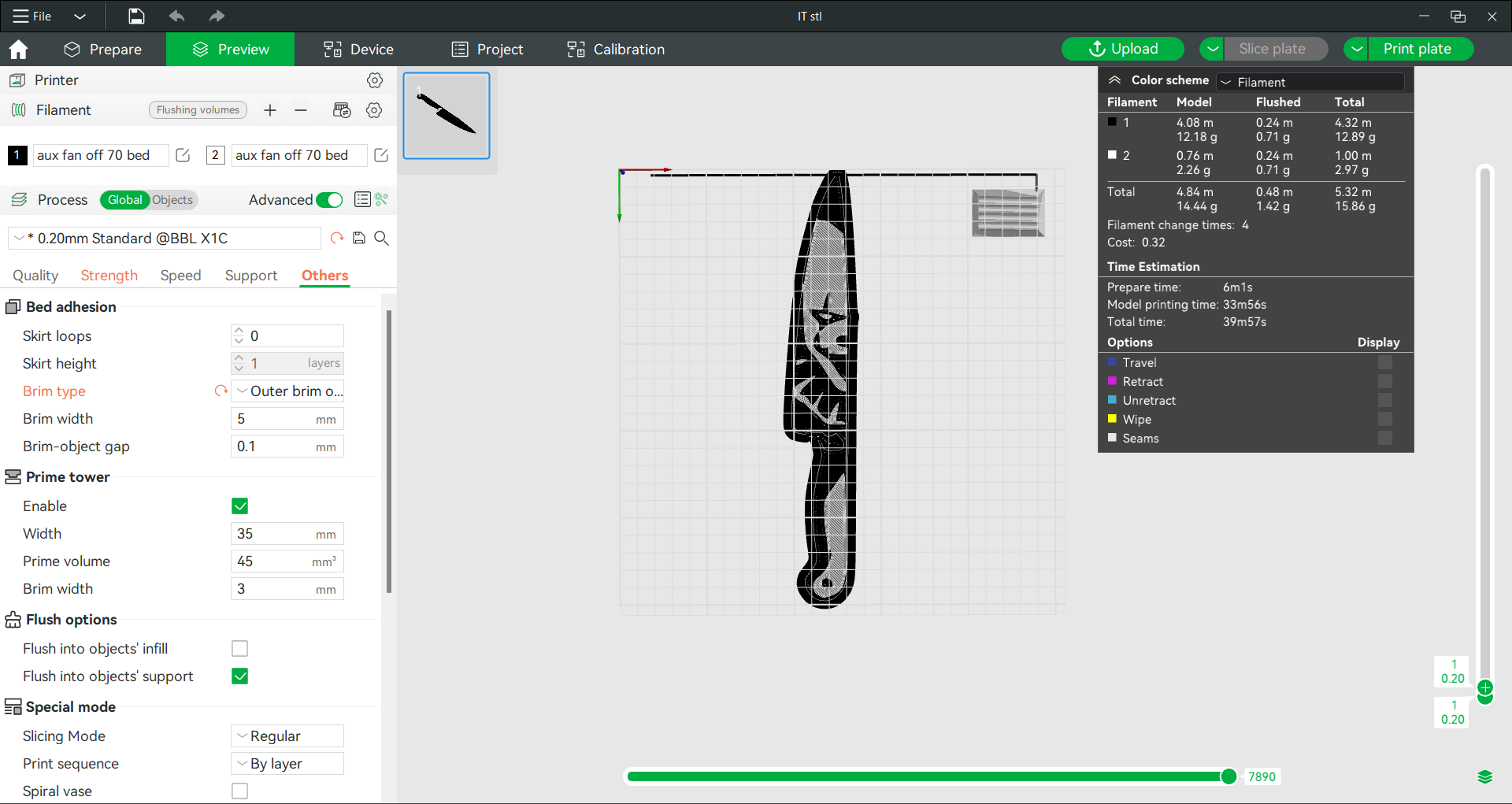Open the Quality settings tab
The image size is (1512, 804).
coord(35,276)
